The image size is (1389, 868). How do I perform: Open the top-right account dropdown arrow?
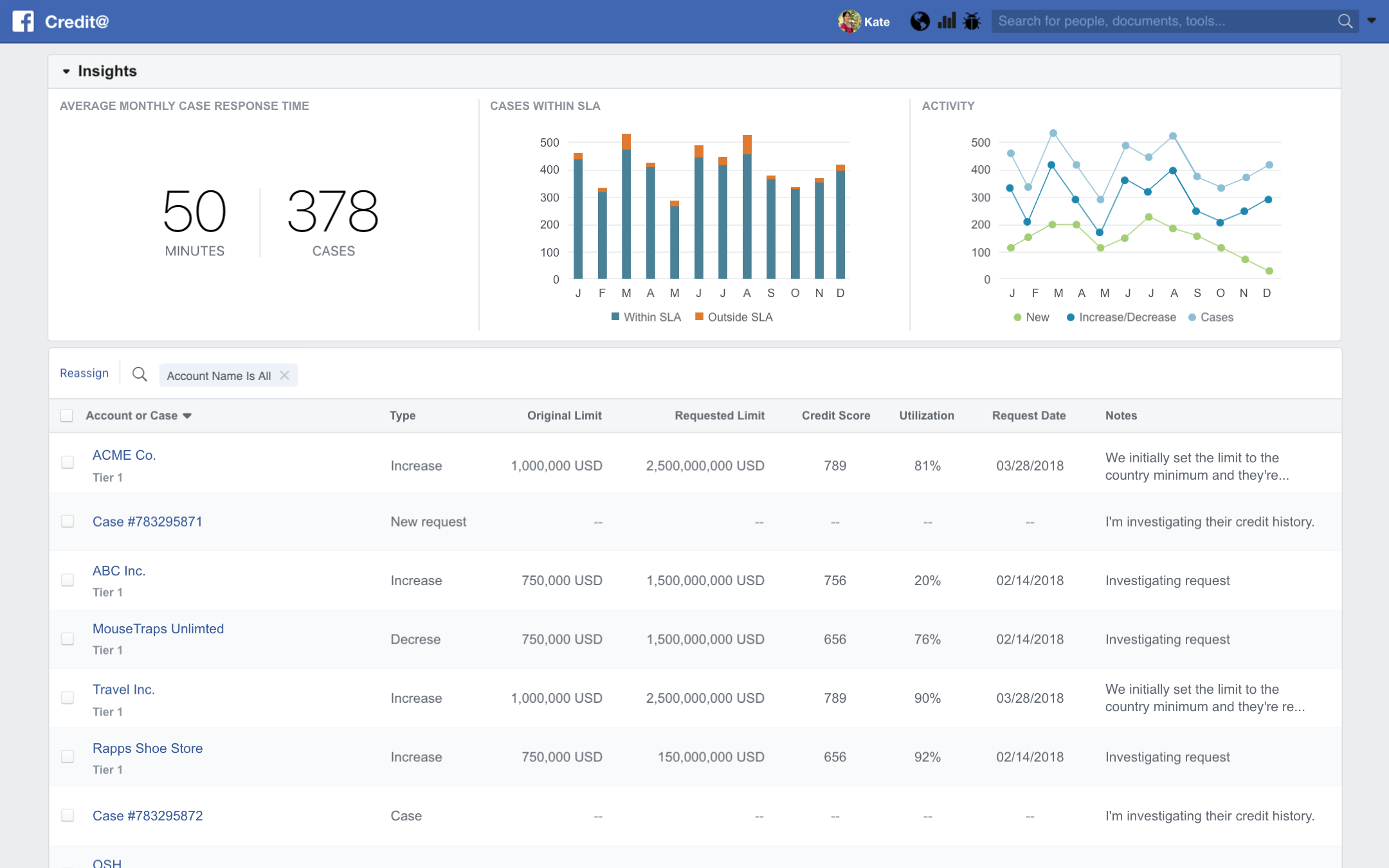pyautogui.click(x=1372, y=21)
